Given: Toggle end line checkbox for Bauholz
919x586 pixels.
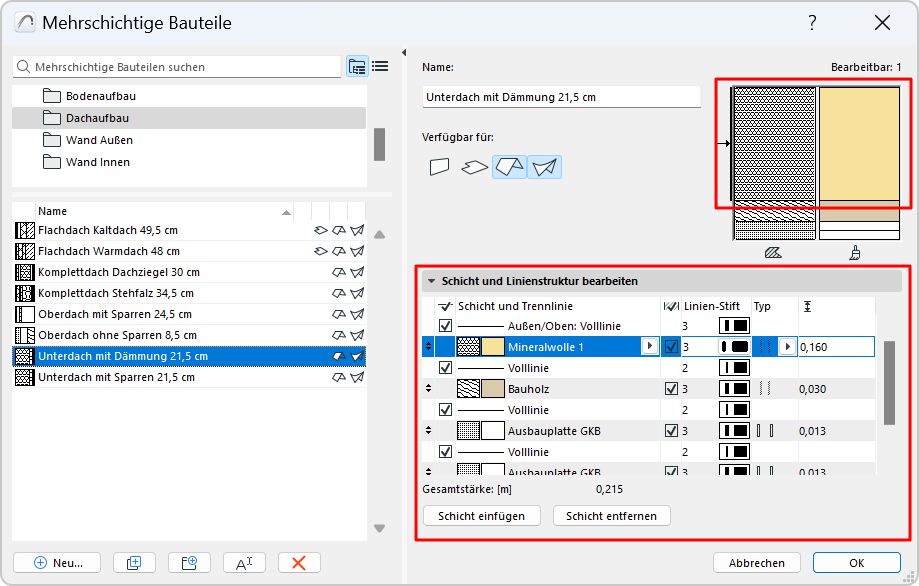Looking at the screenshot, I should [672, 389].
